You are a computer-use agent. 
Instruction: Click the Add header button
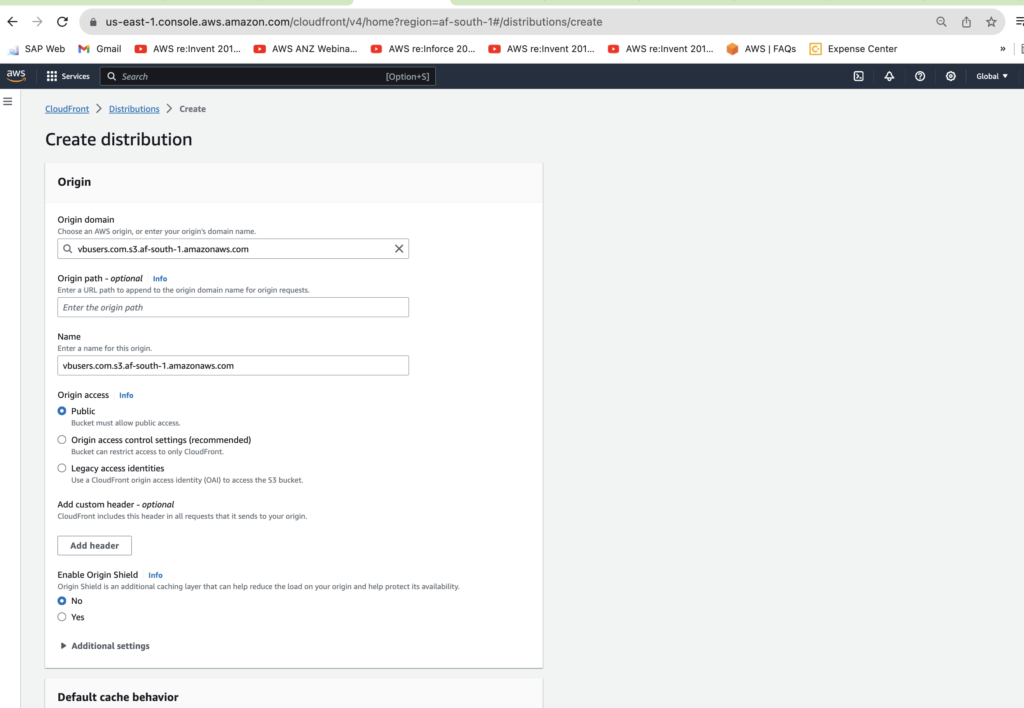point(94,545)
